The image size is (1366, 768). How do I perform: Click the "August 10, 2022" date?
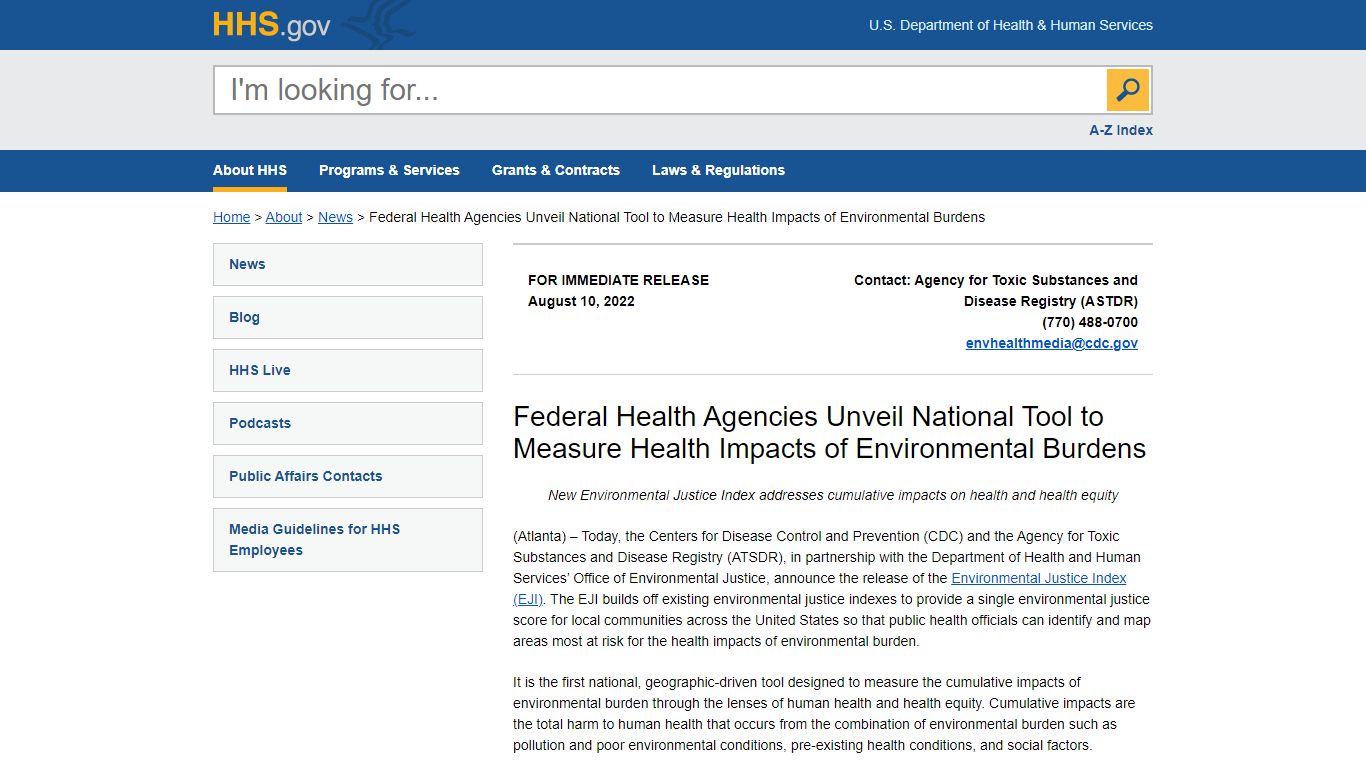[581, 301]
